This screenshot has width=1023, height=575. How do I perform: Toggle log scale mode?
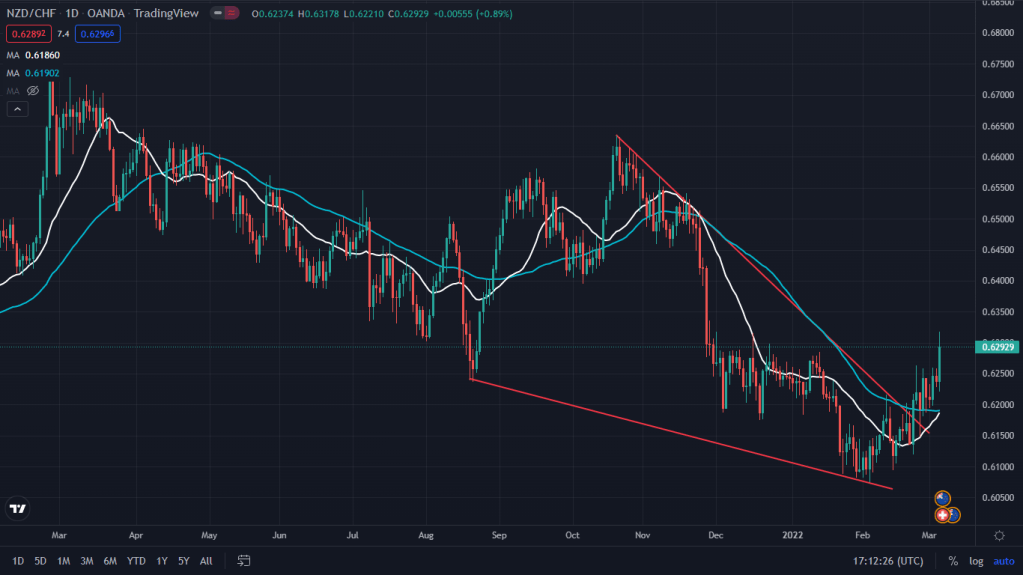pos(975,561)
